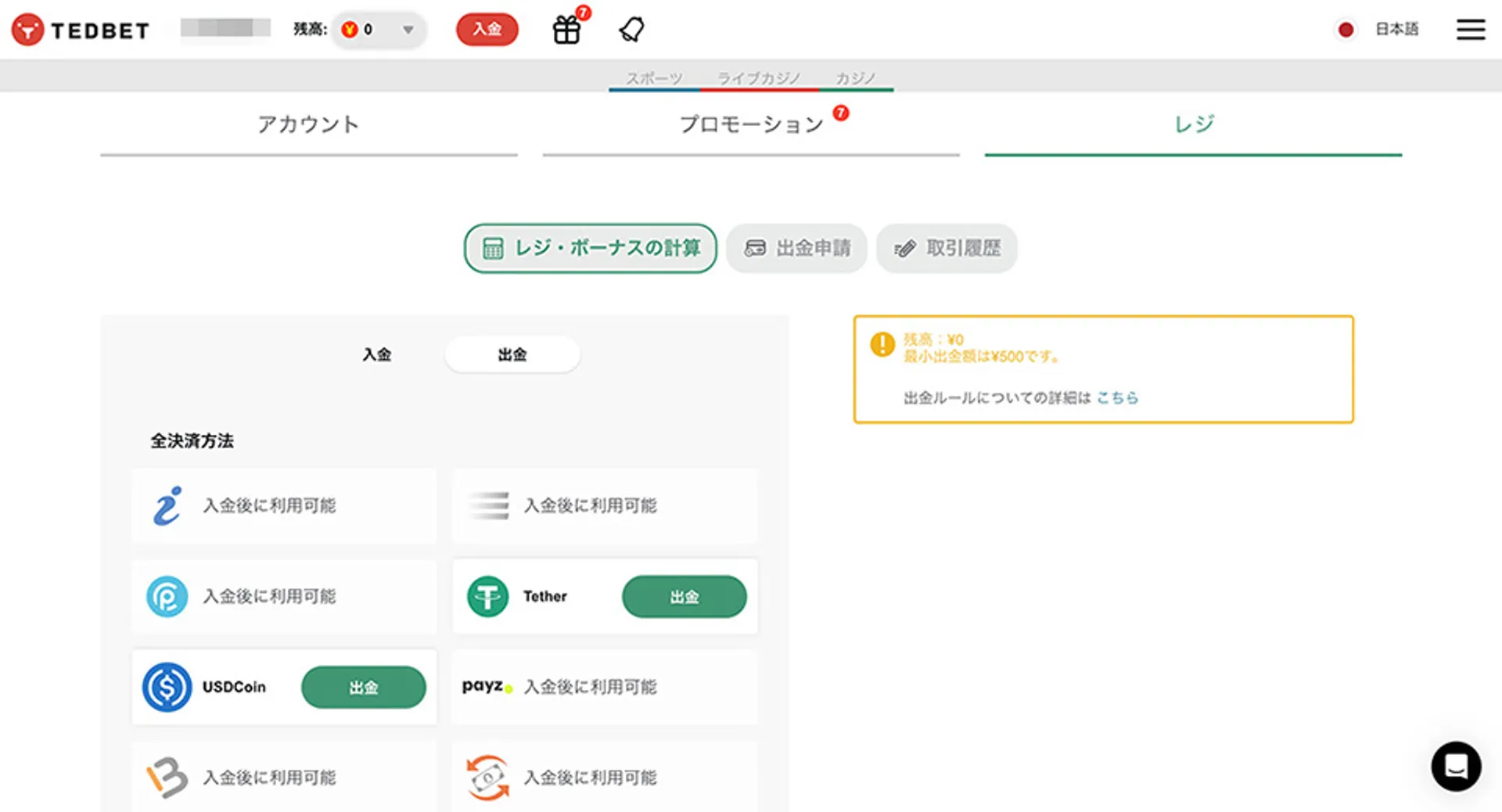Click the calculator icon in レジ・ボーナスの計算

493,249
